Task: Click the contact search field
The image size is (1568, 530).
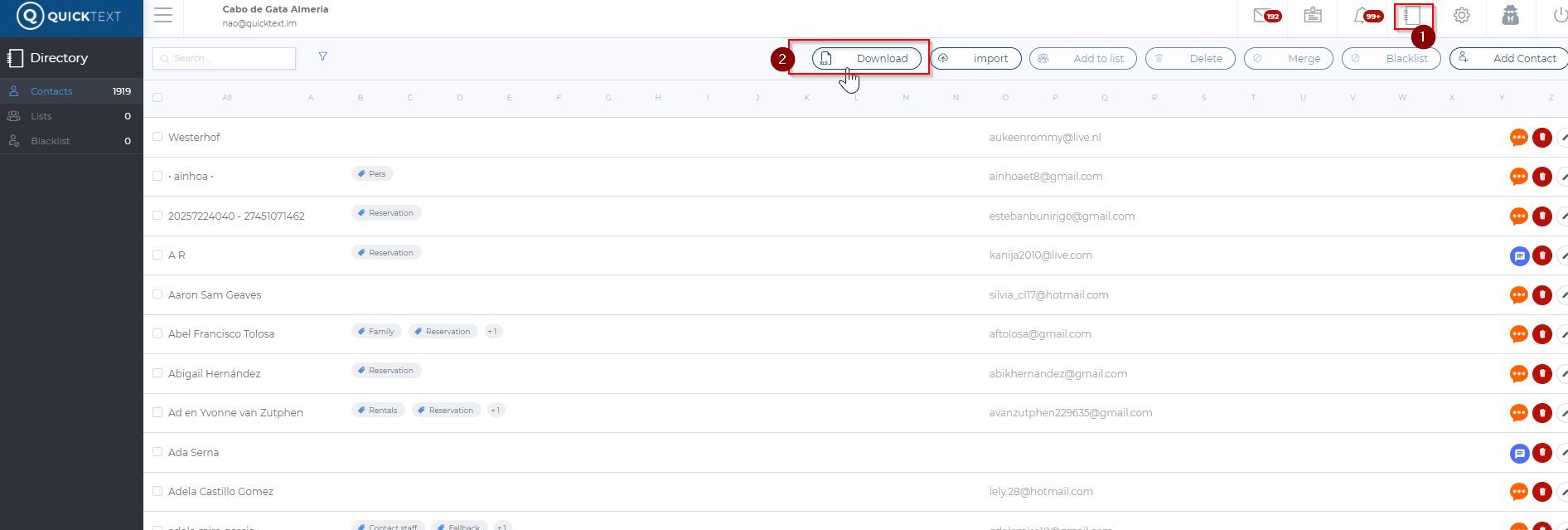Action: tap(225, 58)
